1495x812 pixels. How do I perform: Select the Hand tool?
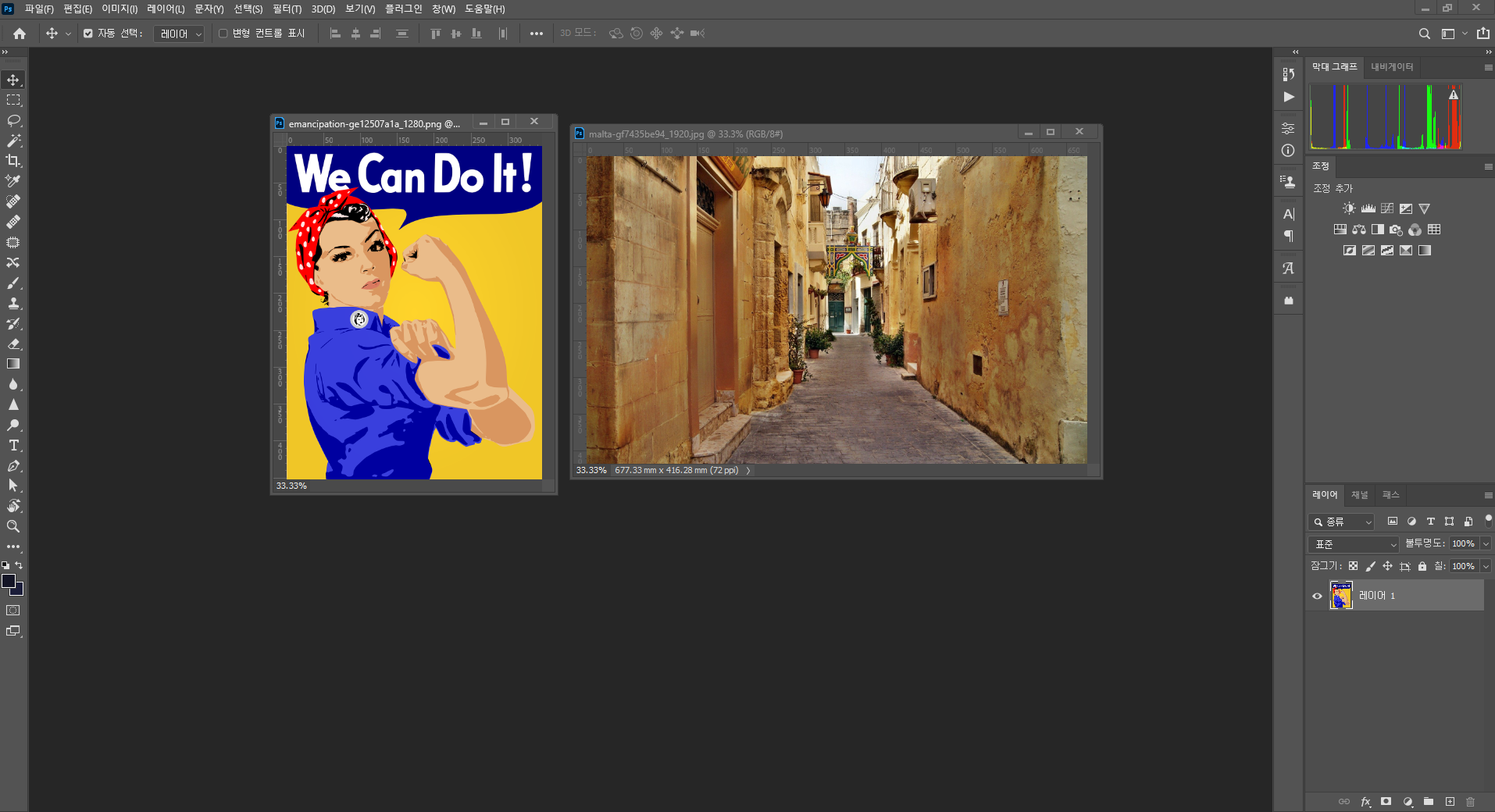point(13,506)
